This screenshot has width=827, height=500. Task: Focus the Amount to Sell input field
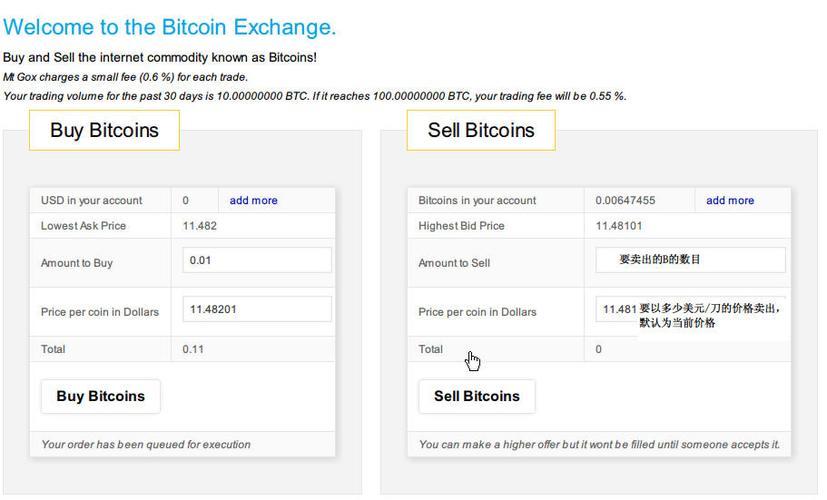point(690,260)
